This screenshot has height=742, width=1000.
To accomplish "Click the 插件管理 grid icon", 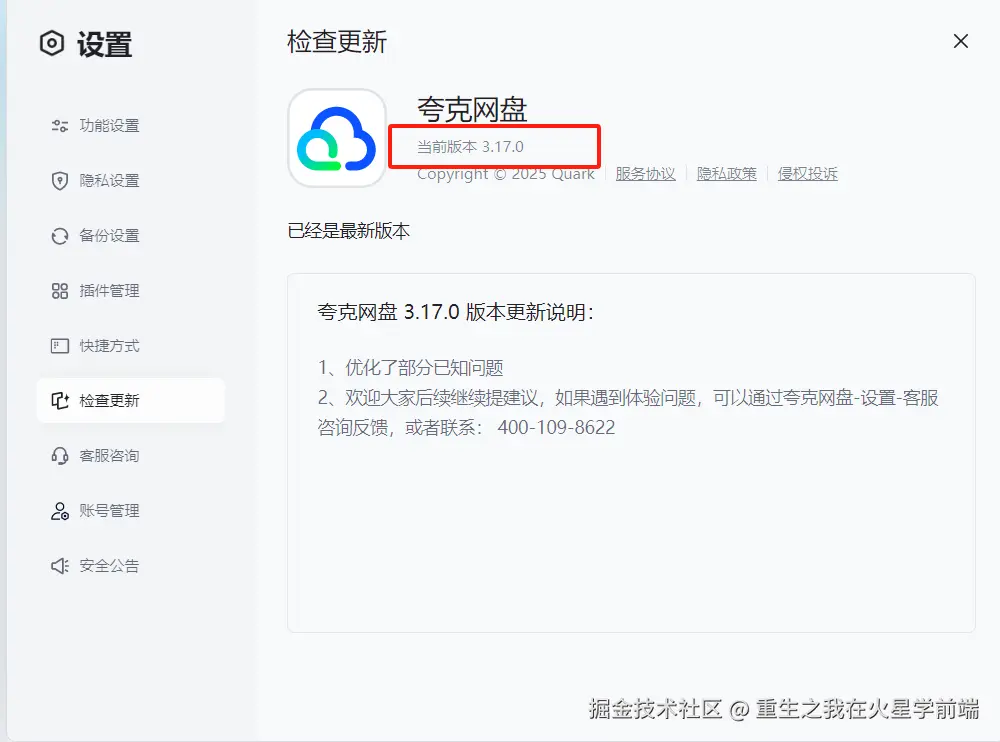I will (59, 291).
